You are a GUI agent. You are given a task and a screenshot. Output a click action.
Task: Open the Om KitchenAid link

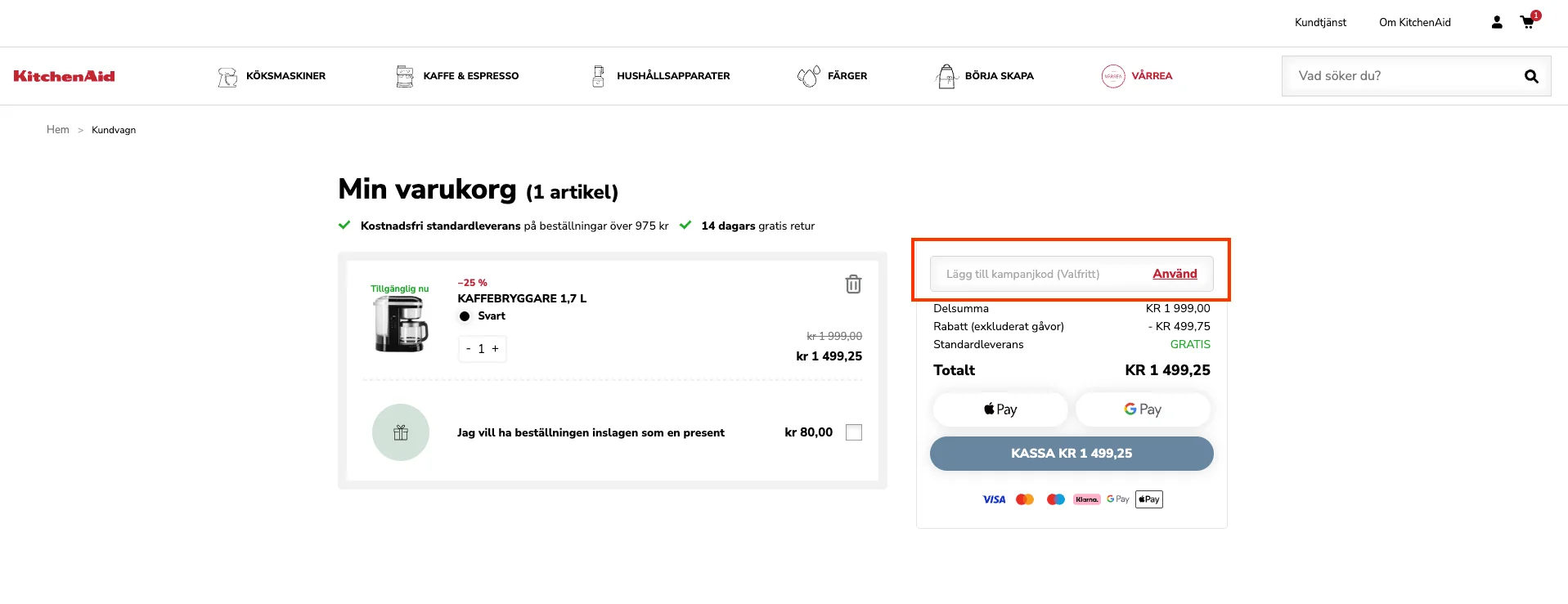pyautogui.click(x=1415, y=23)
